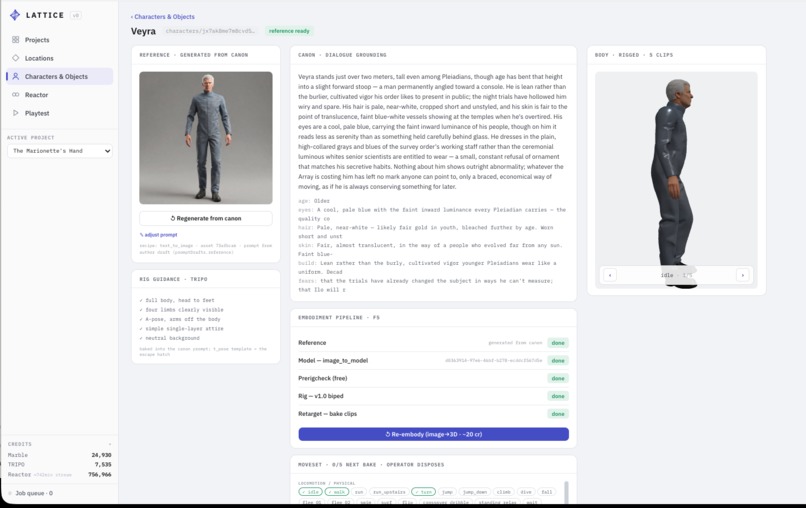Click the "A-pose, arms off the body" guidance
Image resolution: width=806 pixels, height=508 pixels.
pos(180,319)
